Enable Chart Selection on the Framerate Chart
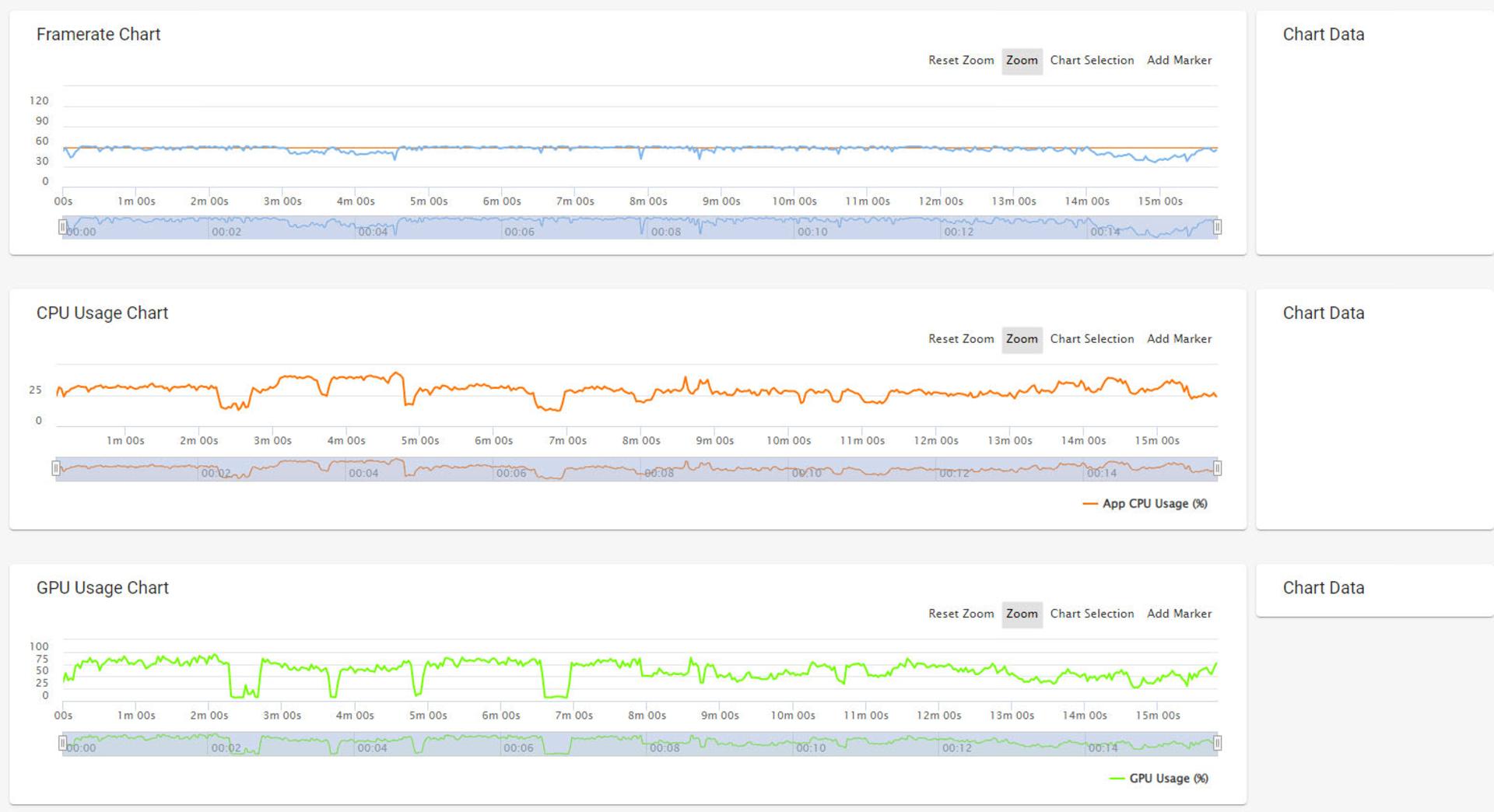Screen dimensions: 1494x812 click(x=1092, y=61)
